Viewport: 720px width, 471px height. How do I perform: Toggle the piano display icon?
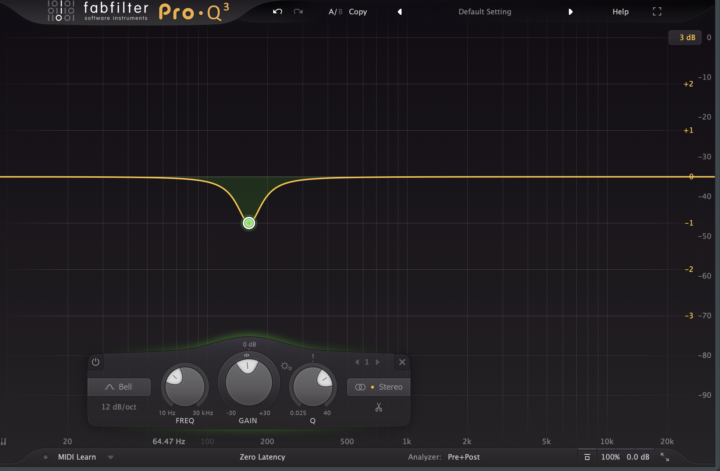pyautogui.click(x=4, y=442)
